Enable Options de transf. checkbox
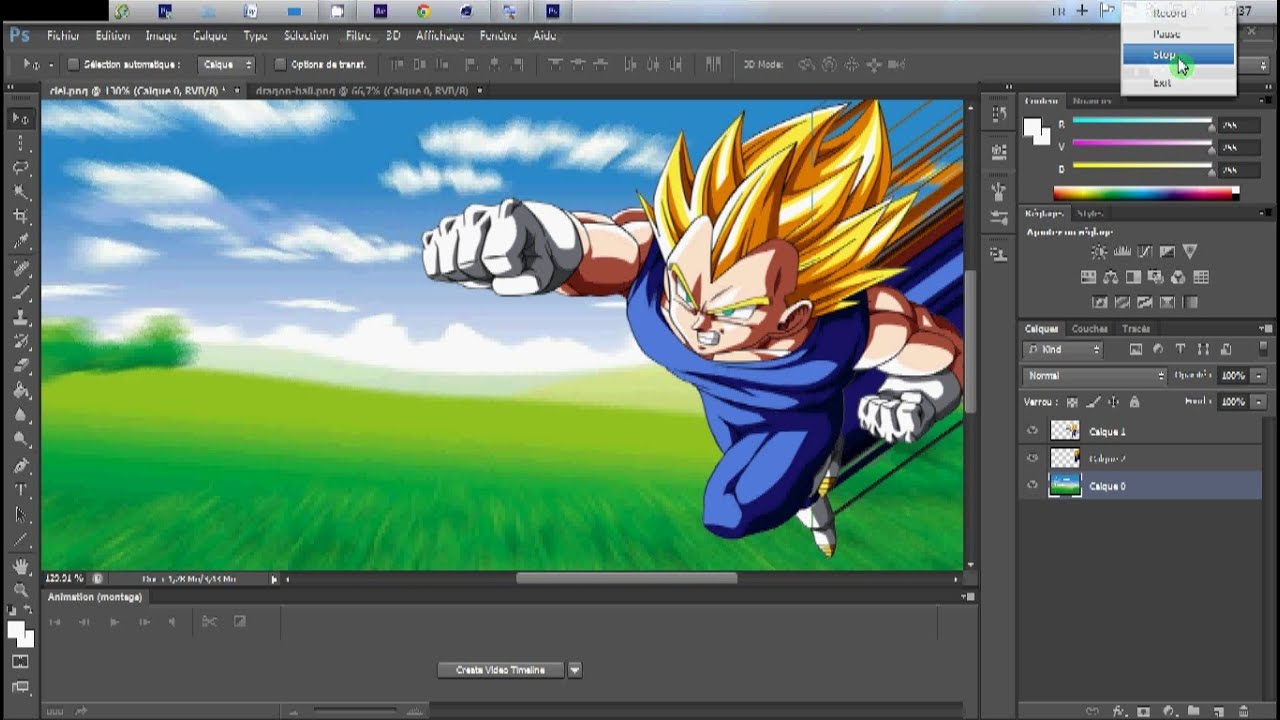1280x720 pixels. coord(280,65)
